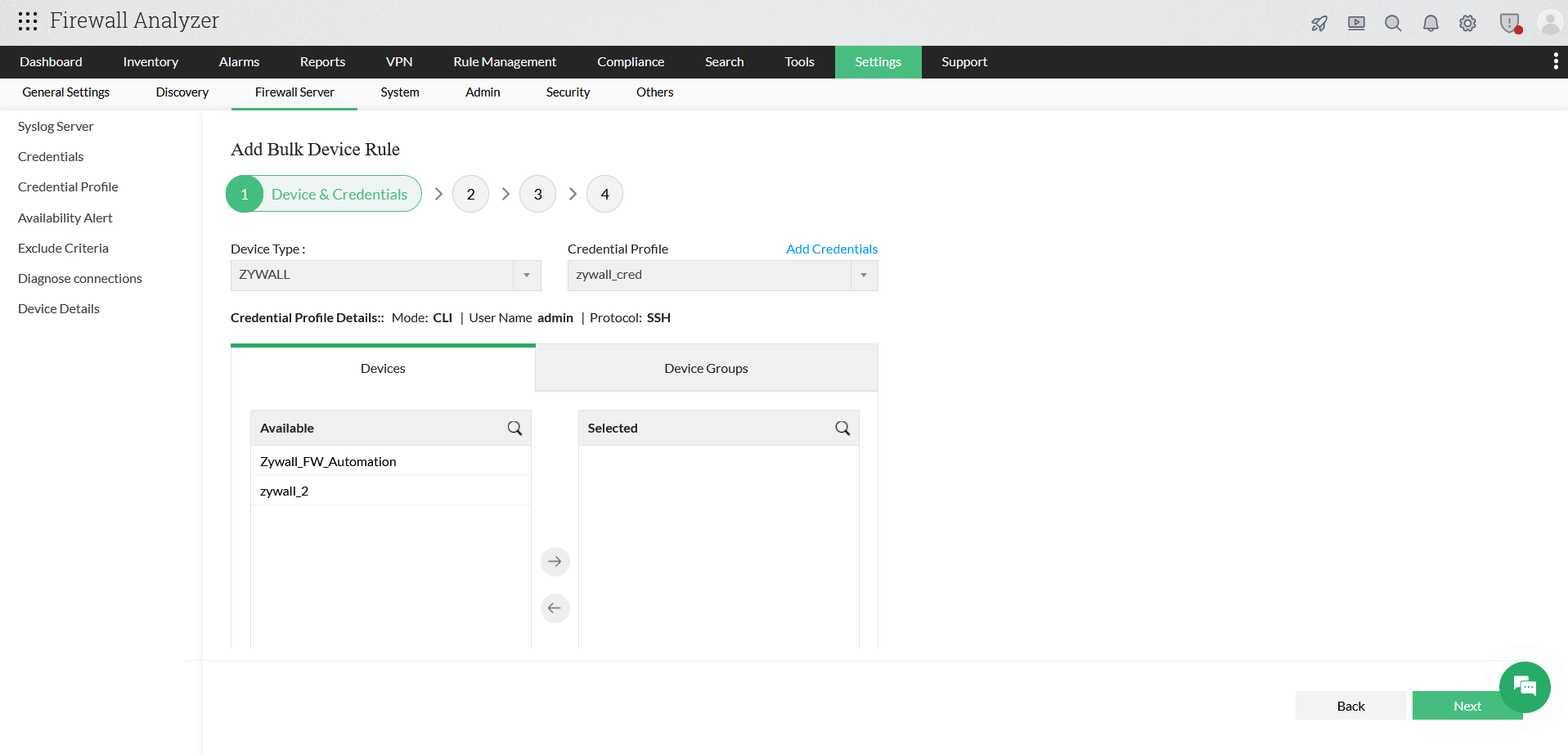Open the Others subtab
The width and height of the screenshot is (1568, 754).
(655, 92)
